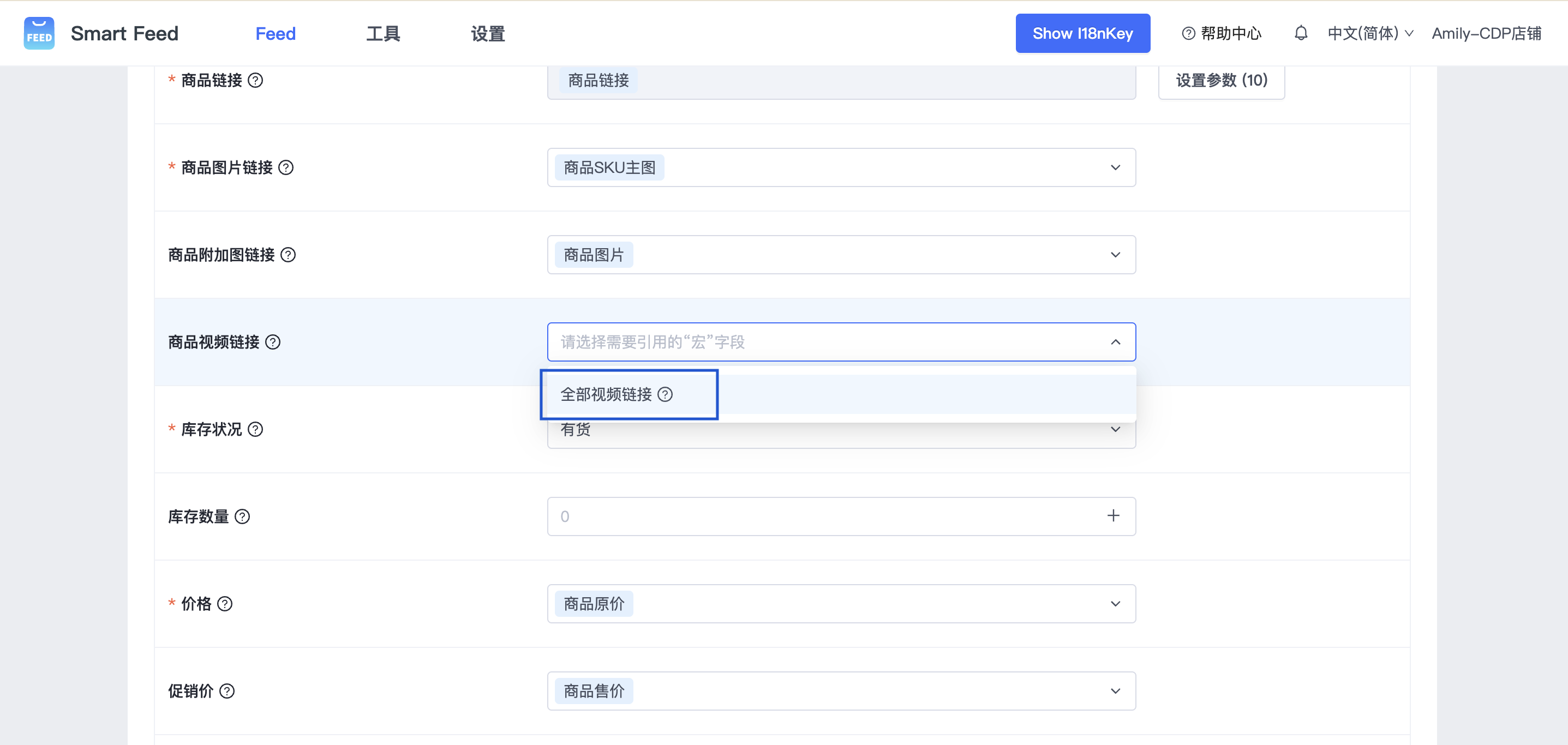Click help icon next to 价格
The height and width of the screenshot is (745, 1568).
225,604
